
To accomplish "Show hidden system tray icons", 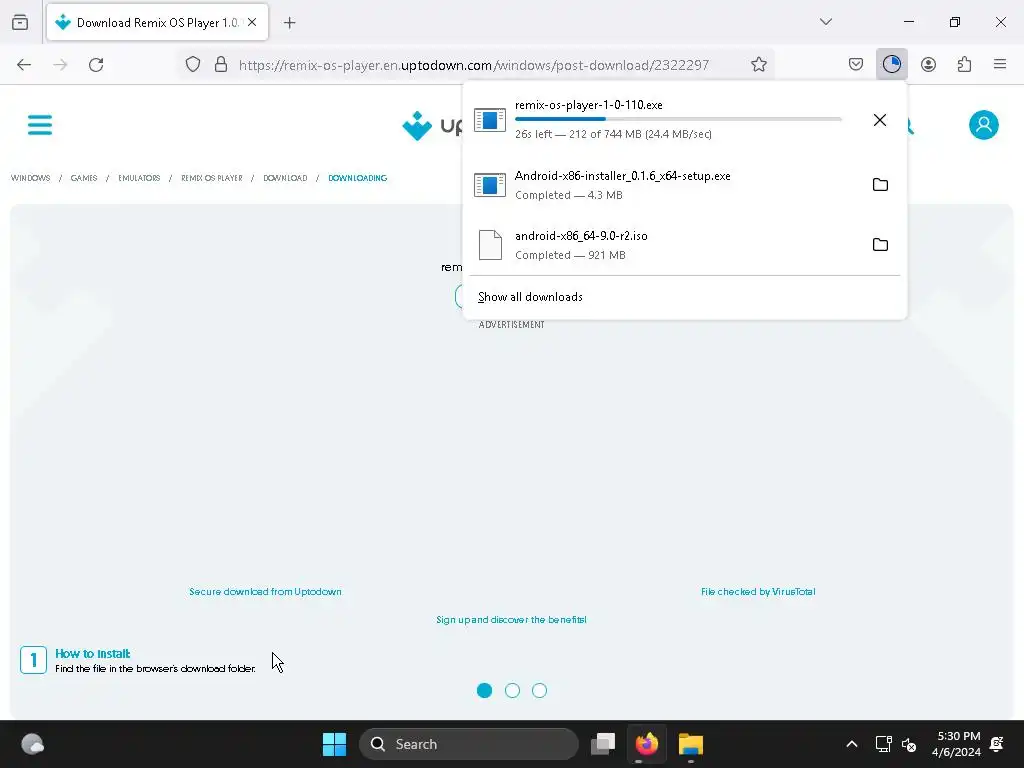I will click(x=852, y=744).
